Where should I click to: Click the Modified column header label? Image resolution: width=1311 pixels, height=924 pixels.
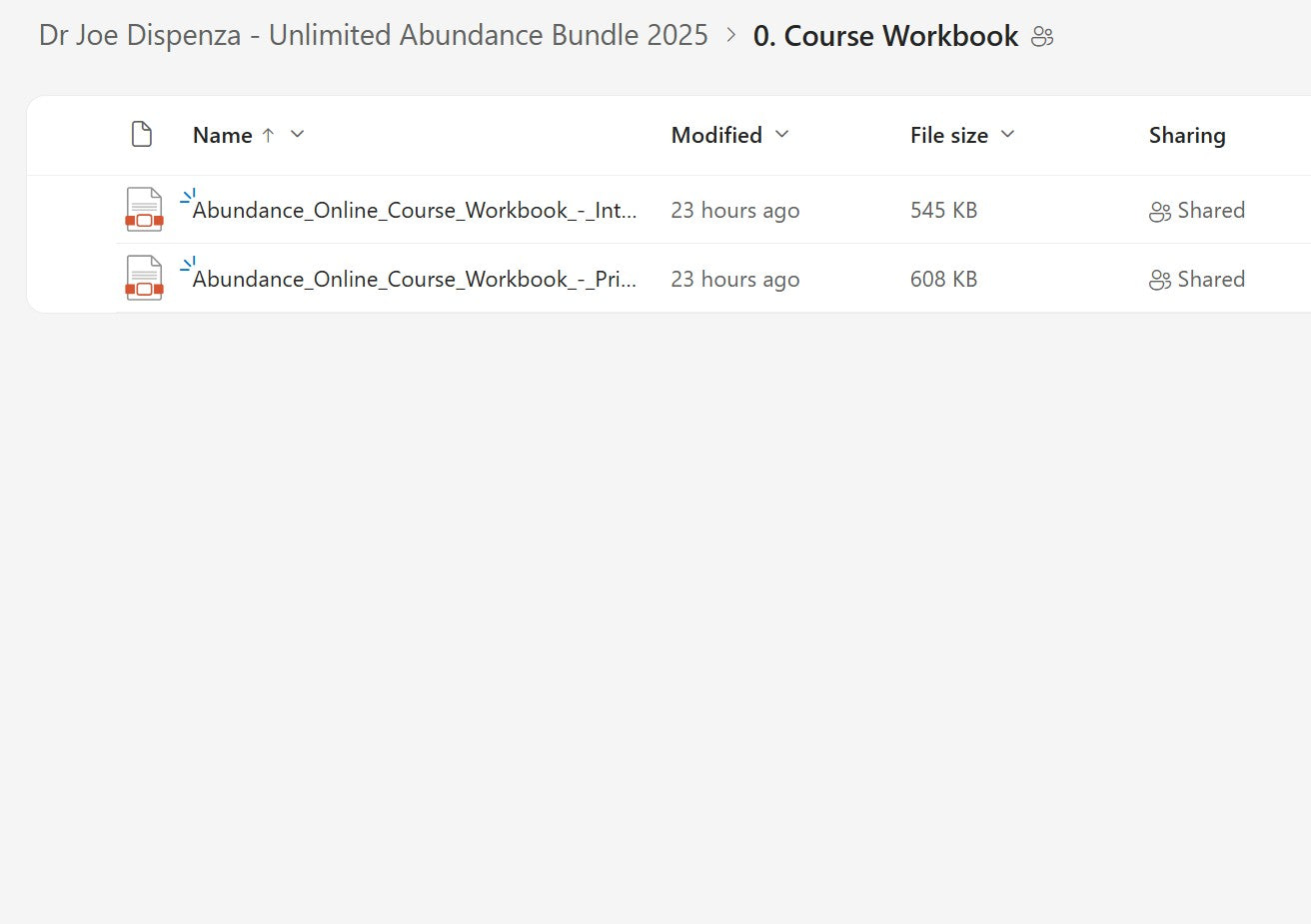point(716,135)
